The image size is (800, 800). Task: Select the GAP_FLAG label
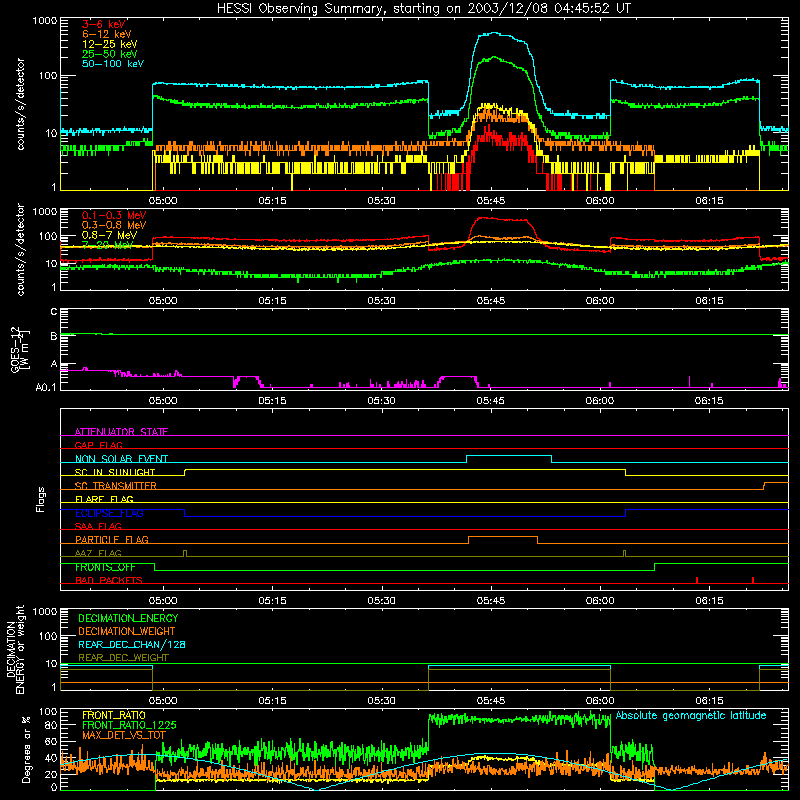click(98, 445)
